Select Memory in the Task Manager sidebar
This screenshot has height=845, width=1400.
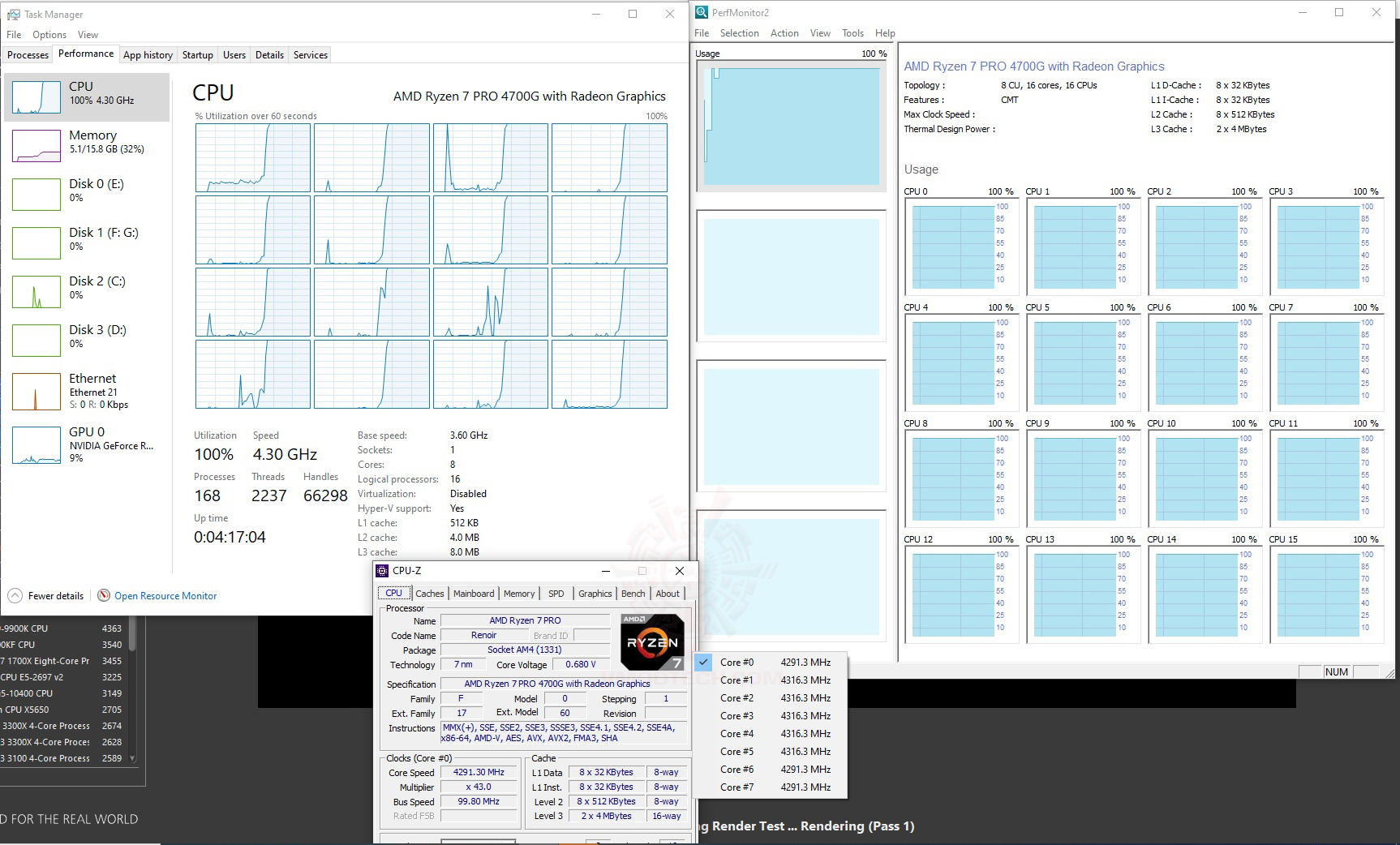point(87,145)
